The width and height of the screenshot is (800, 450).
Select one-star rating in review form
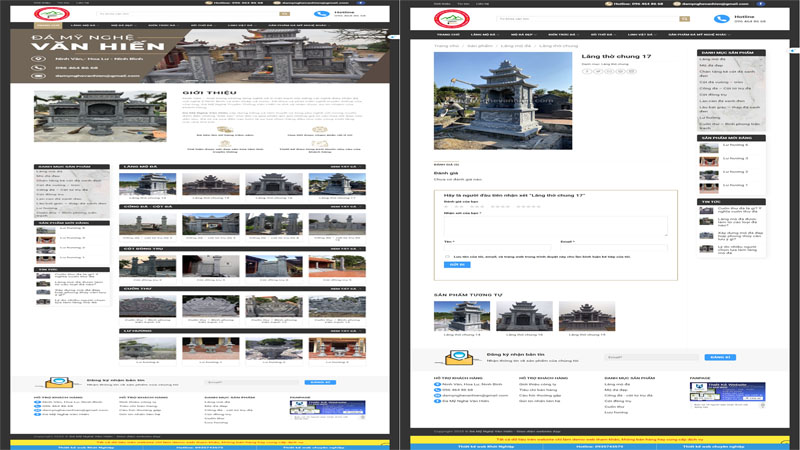coord(446,207)
